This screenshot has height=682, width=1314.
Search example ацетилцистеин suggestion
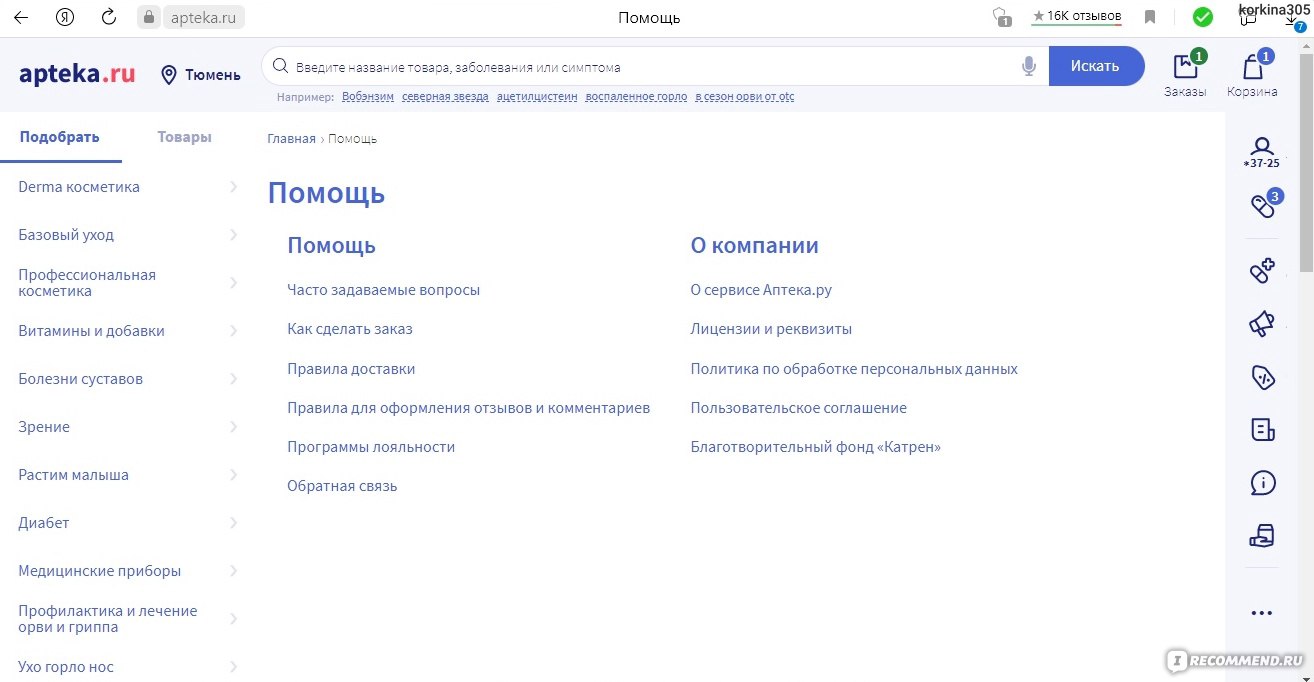pyautogui.click(x=537, y=97)
